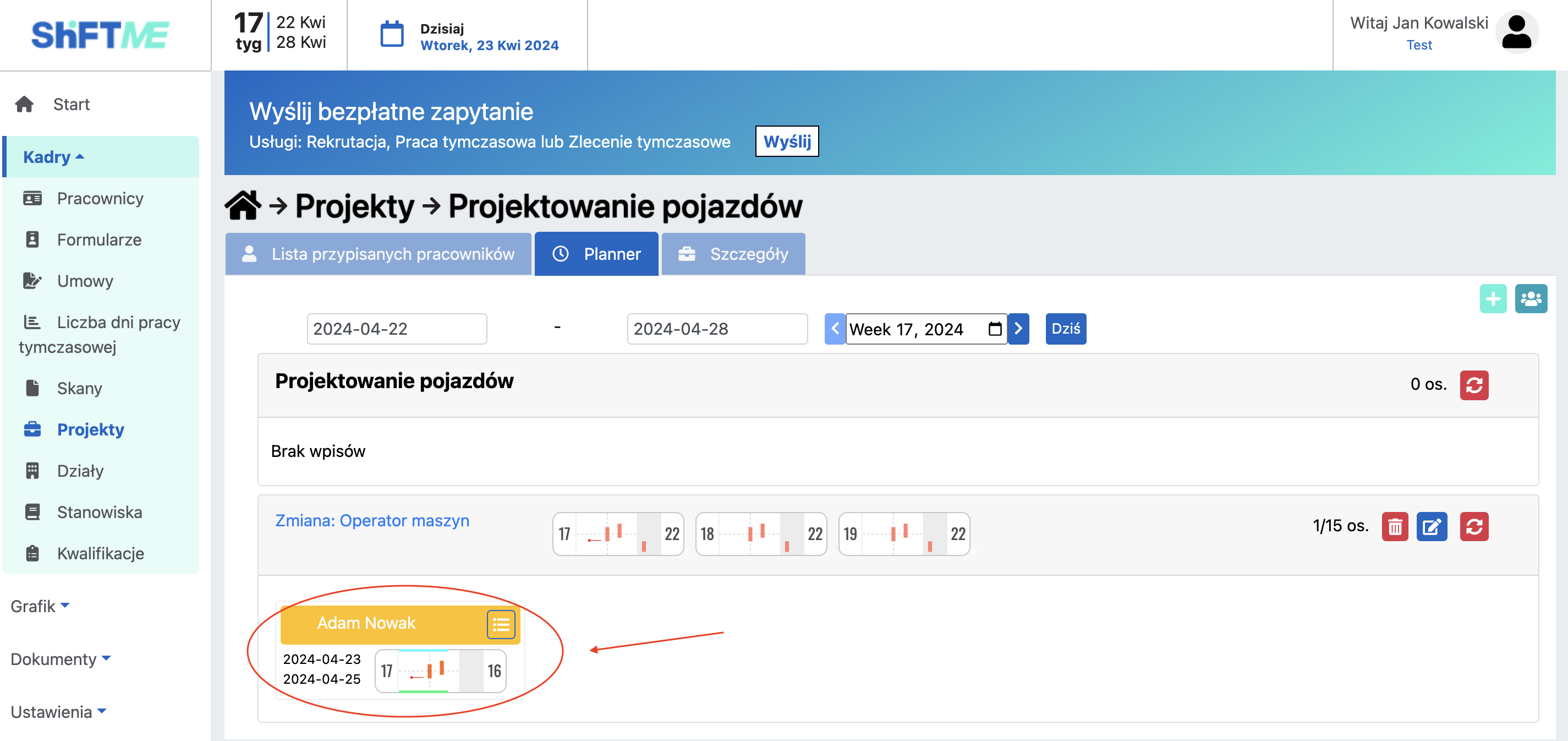The height and width of the screenshot is (741, 1568).
Task: Go to next week arrow
Action: 1018,329
